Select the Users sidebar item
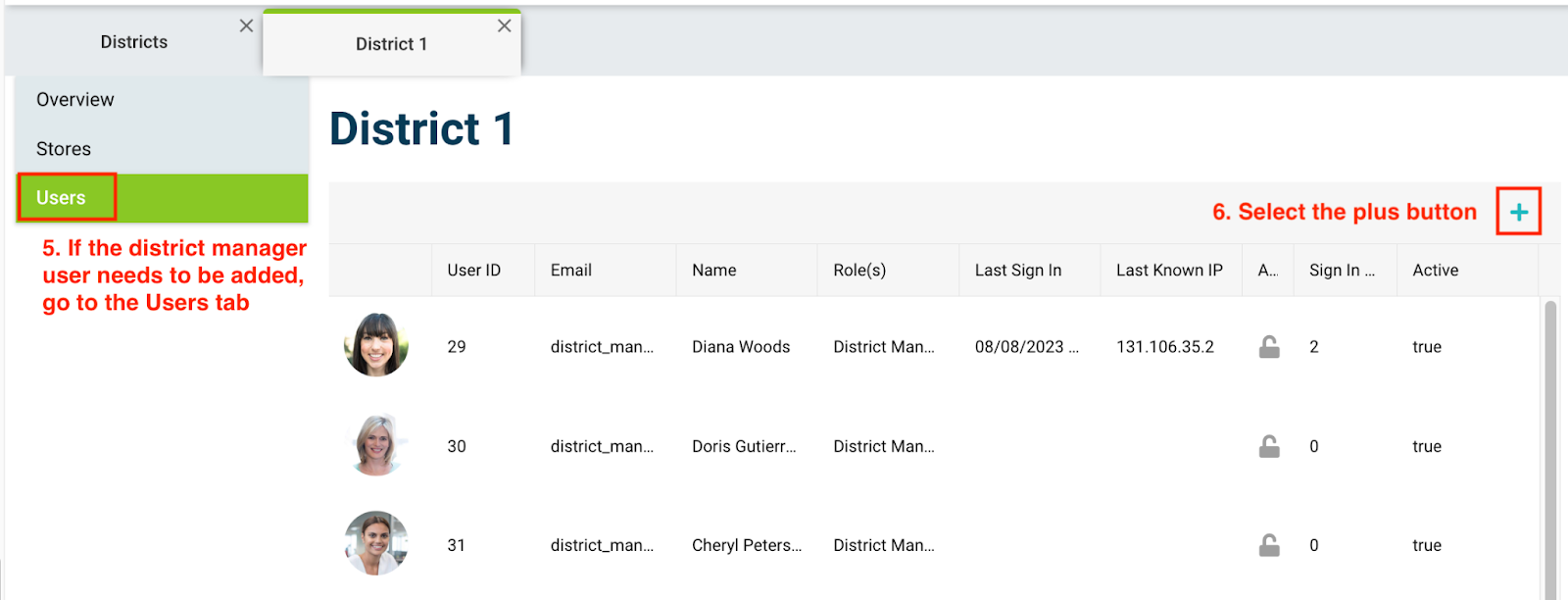Image resolution: width=1568 pixels, height=600 pixels. click(x=162, y=198)
